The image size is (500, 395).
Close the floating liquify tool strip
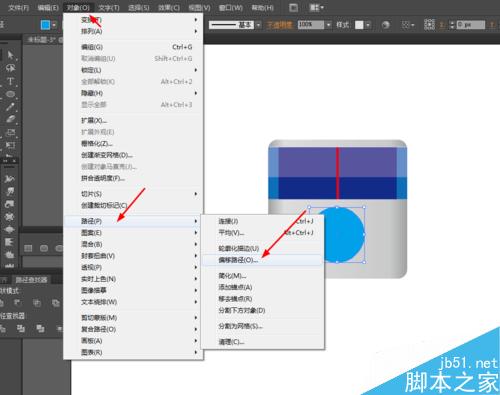pos(14,161)
